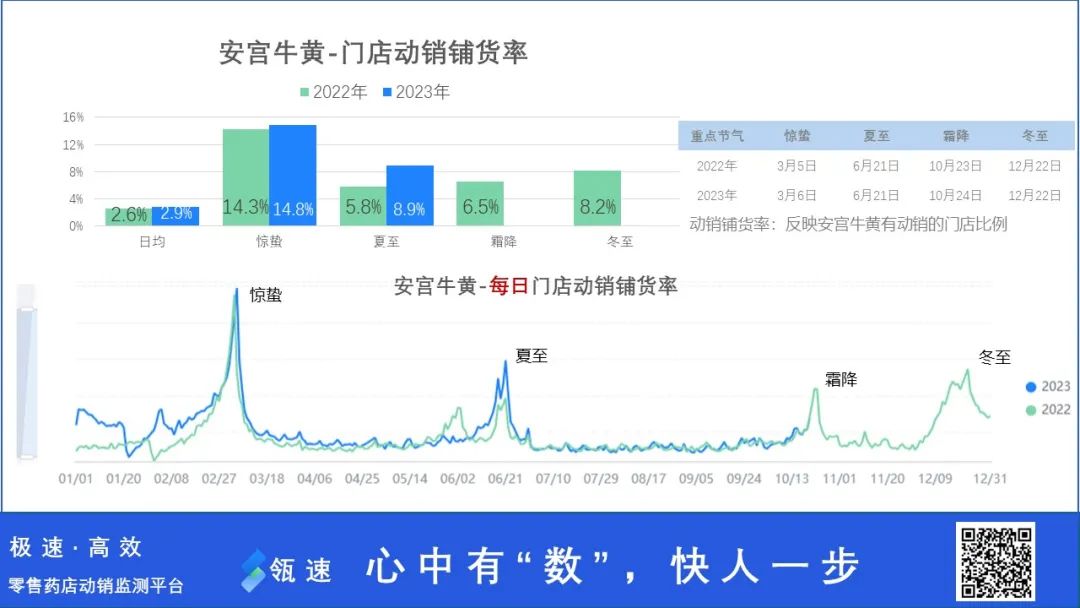1080x608 pixels.
Task: Click the 02/27 date axis label
Action: (x=219, y=479)
